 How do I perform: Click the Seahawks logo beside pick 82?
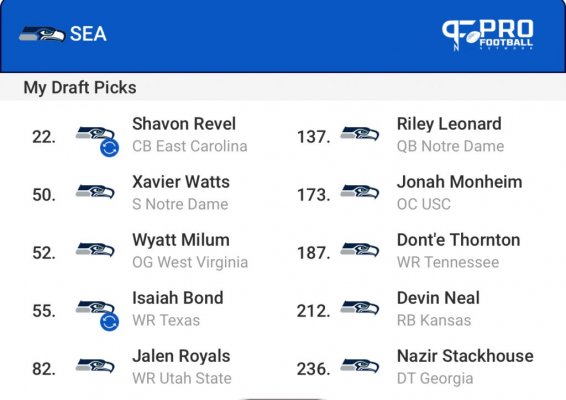tap(95, 366)
